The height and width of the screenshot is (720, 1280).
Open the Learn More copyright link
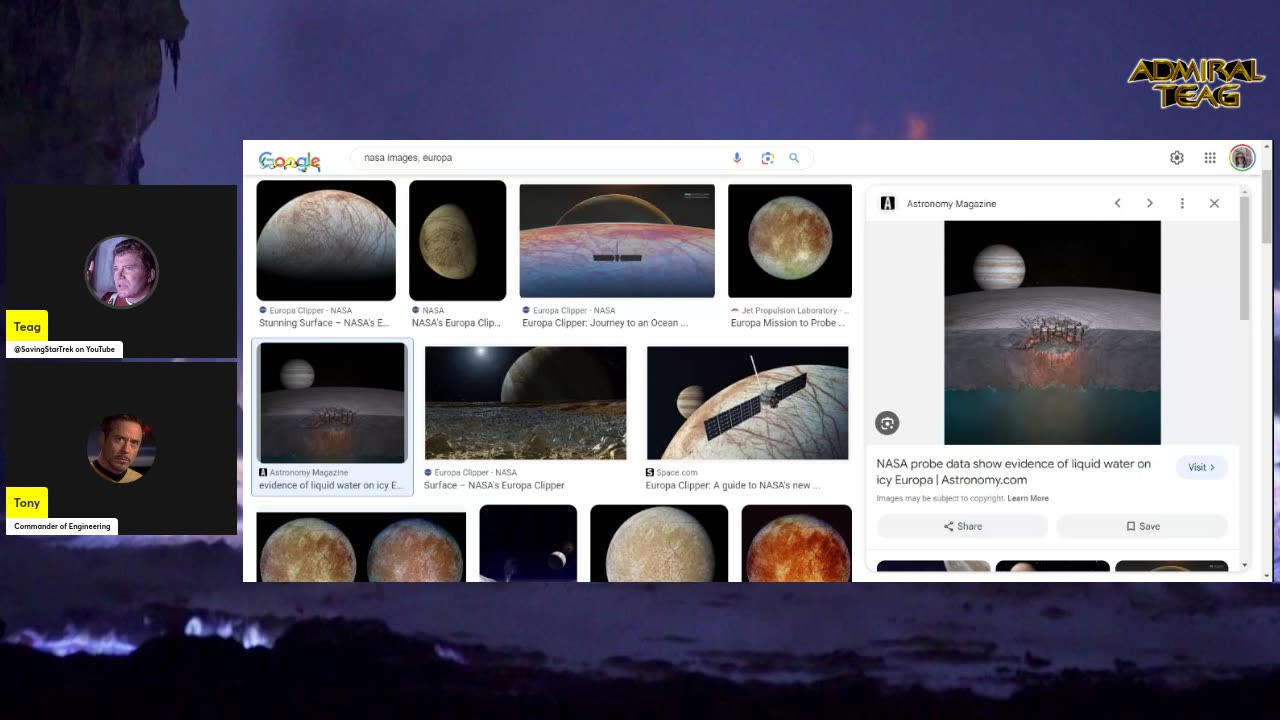tap(1028, 498)
